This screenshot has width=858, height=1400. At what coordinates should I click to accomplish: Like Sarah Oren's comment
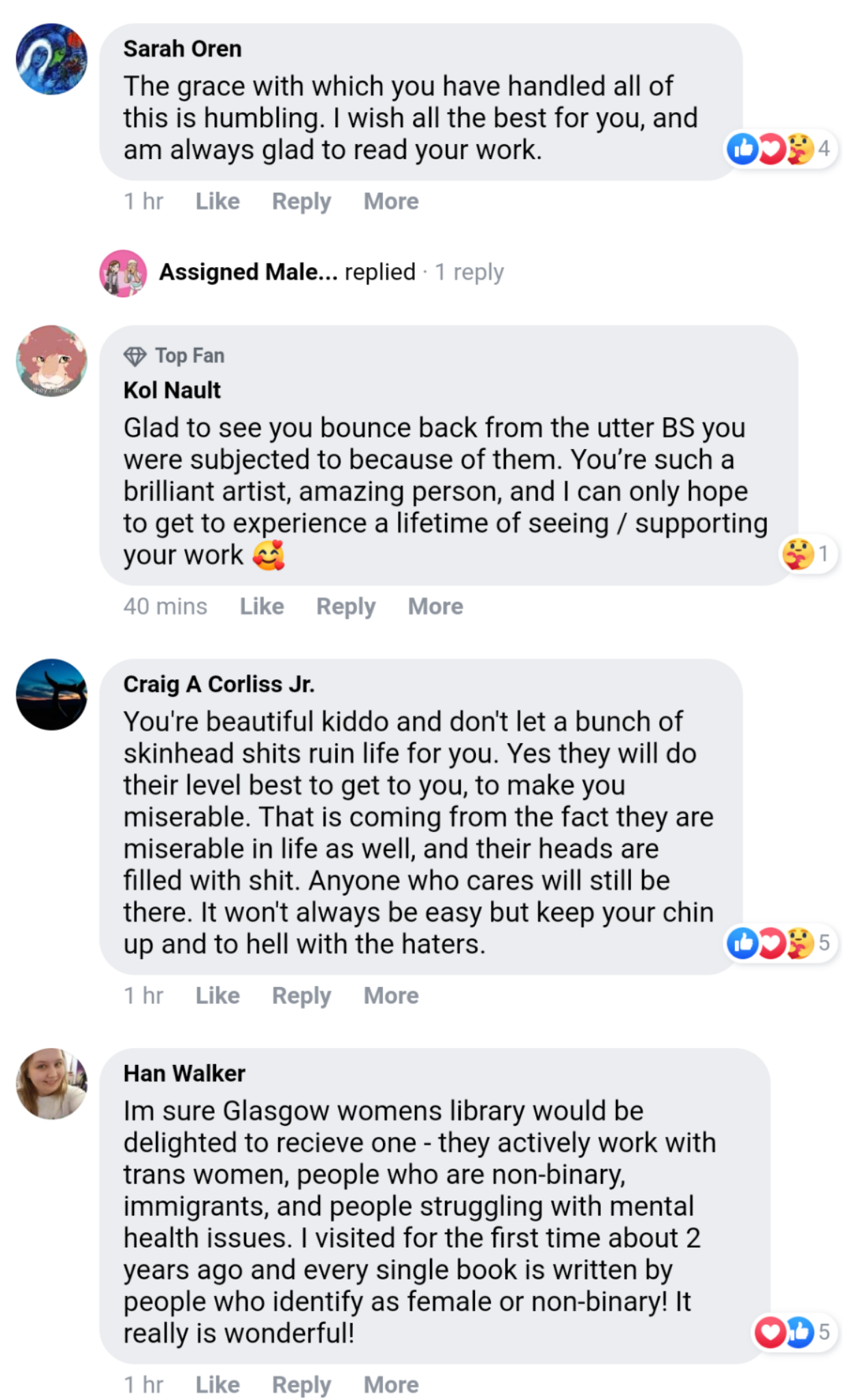tap(217, 201)
